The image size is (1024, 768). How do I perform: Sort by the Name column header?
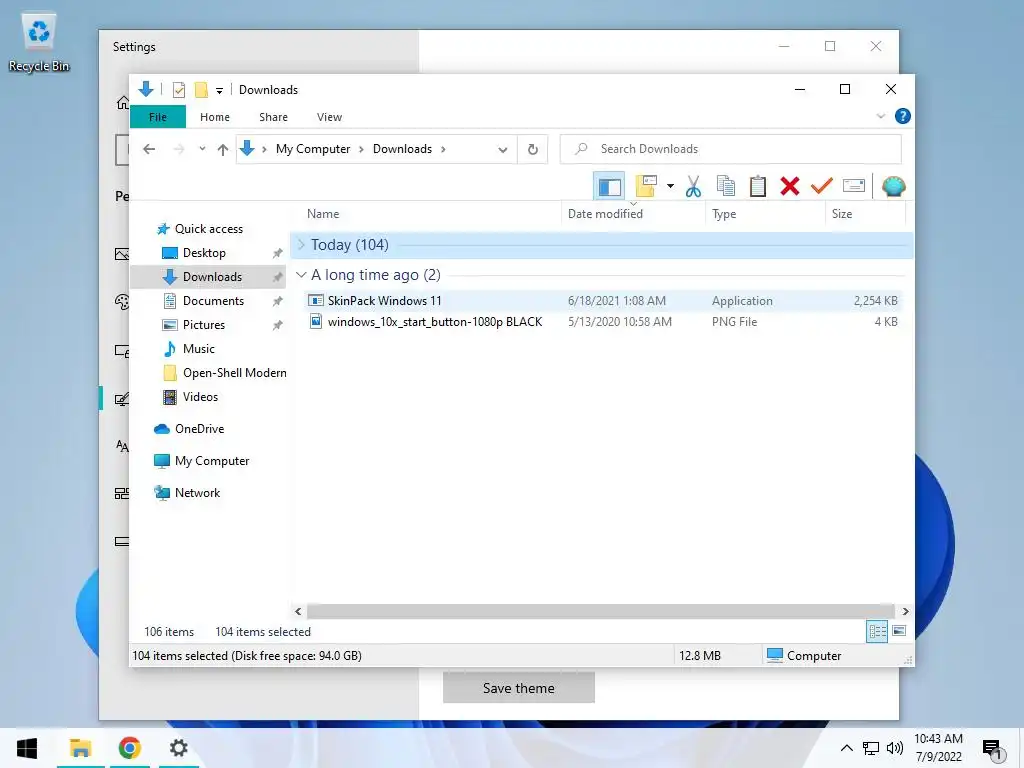(x=323, y=214)
